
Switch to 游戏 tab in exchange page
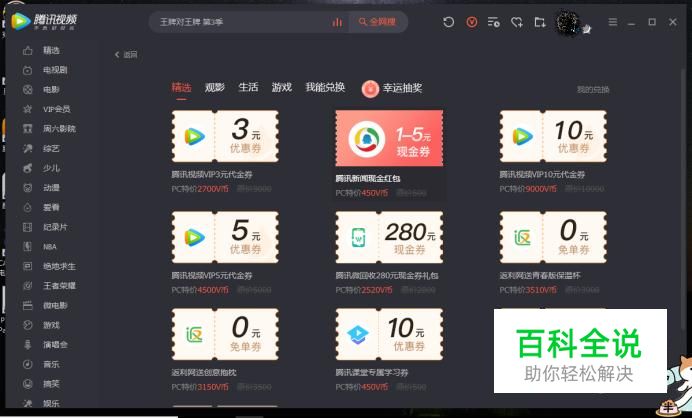click(x=282, y=87)
